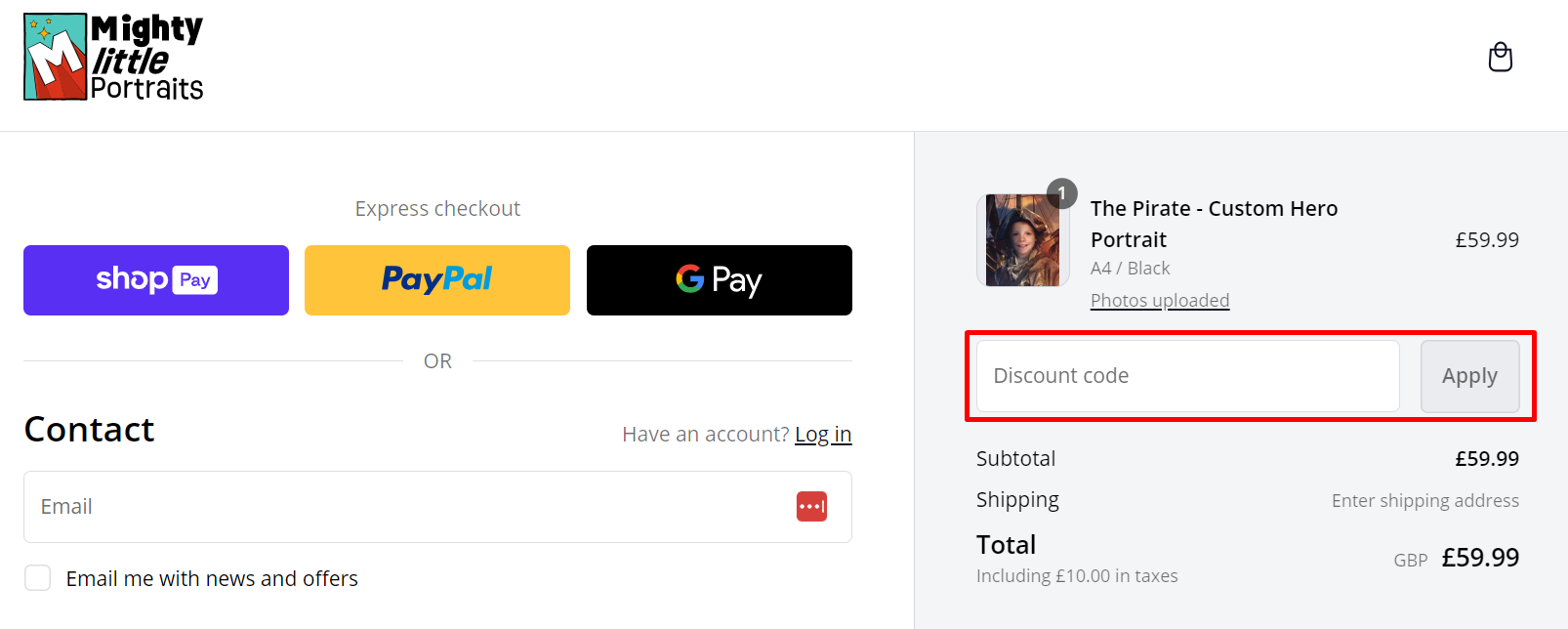Open the 'Photos uploaded' link

coord(1159,301)
